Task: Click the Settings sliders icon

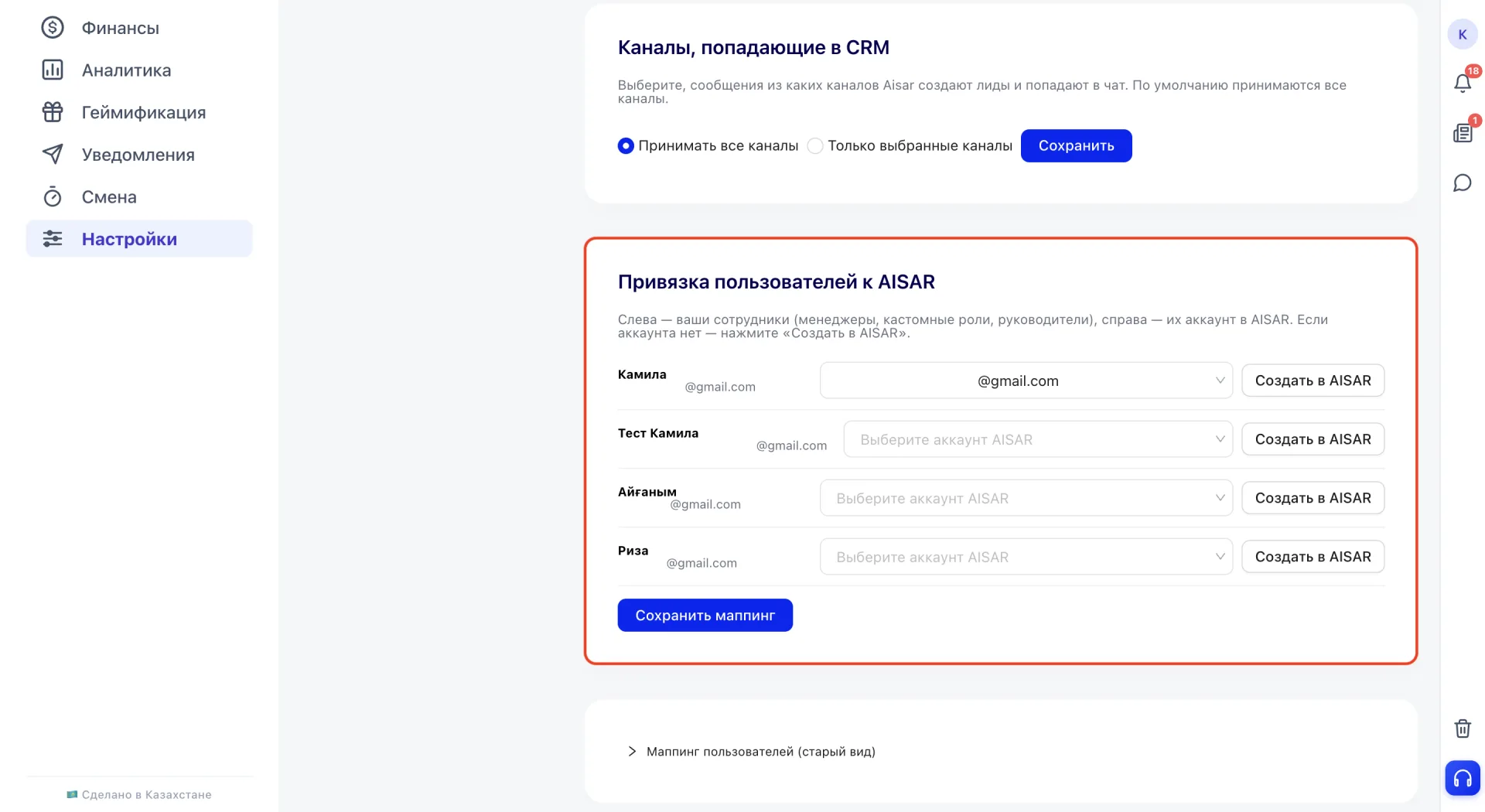Action: [x=53, y=239]
